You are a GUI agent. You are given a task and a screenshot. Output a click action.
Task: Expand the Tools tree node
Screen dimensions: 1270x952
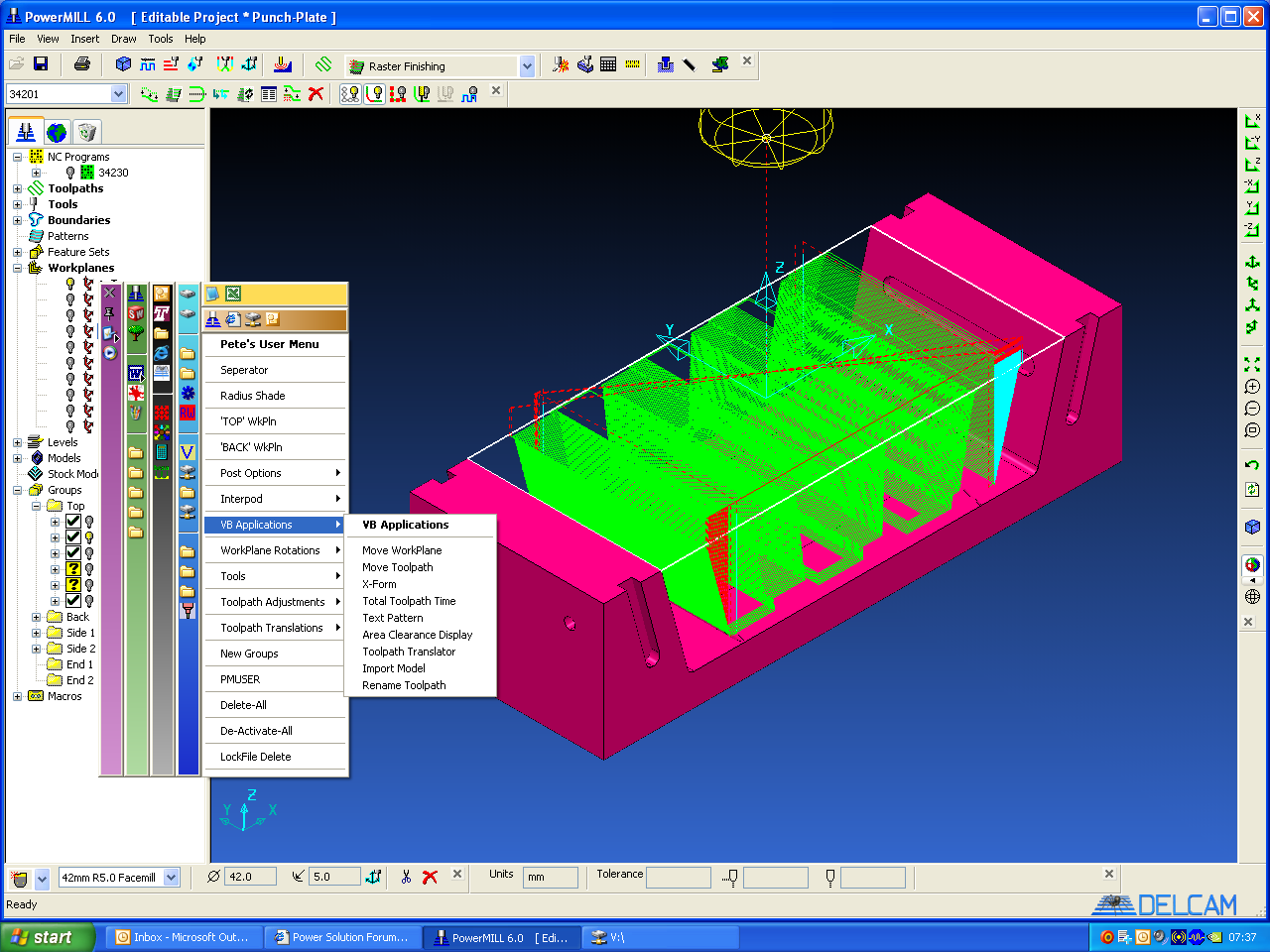(x=17, y=204)
